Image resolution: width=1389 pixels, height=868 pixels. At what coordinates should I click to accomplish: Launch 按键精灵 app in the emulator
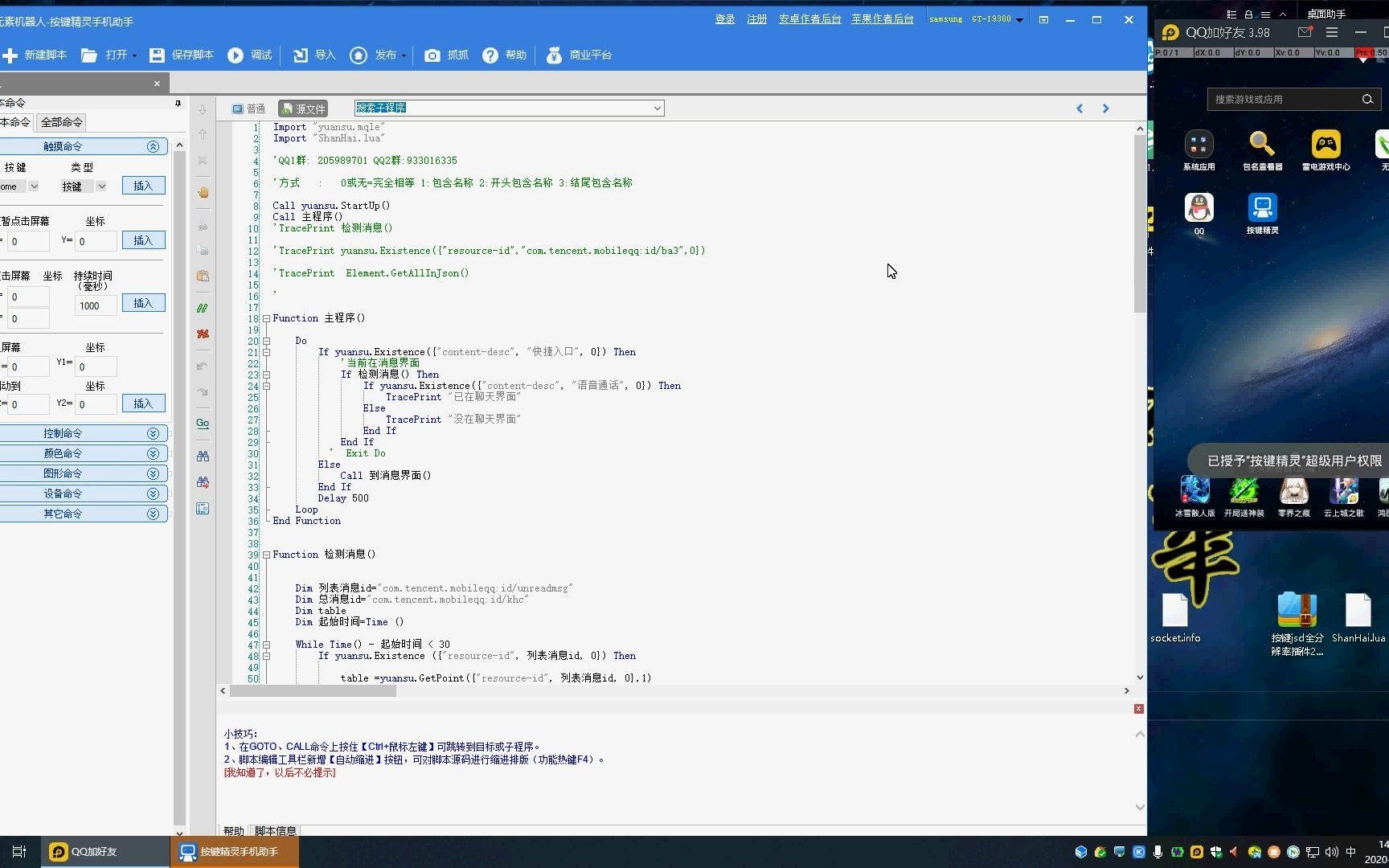[1262, 214]
